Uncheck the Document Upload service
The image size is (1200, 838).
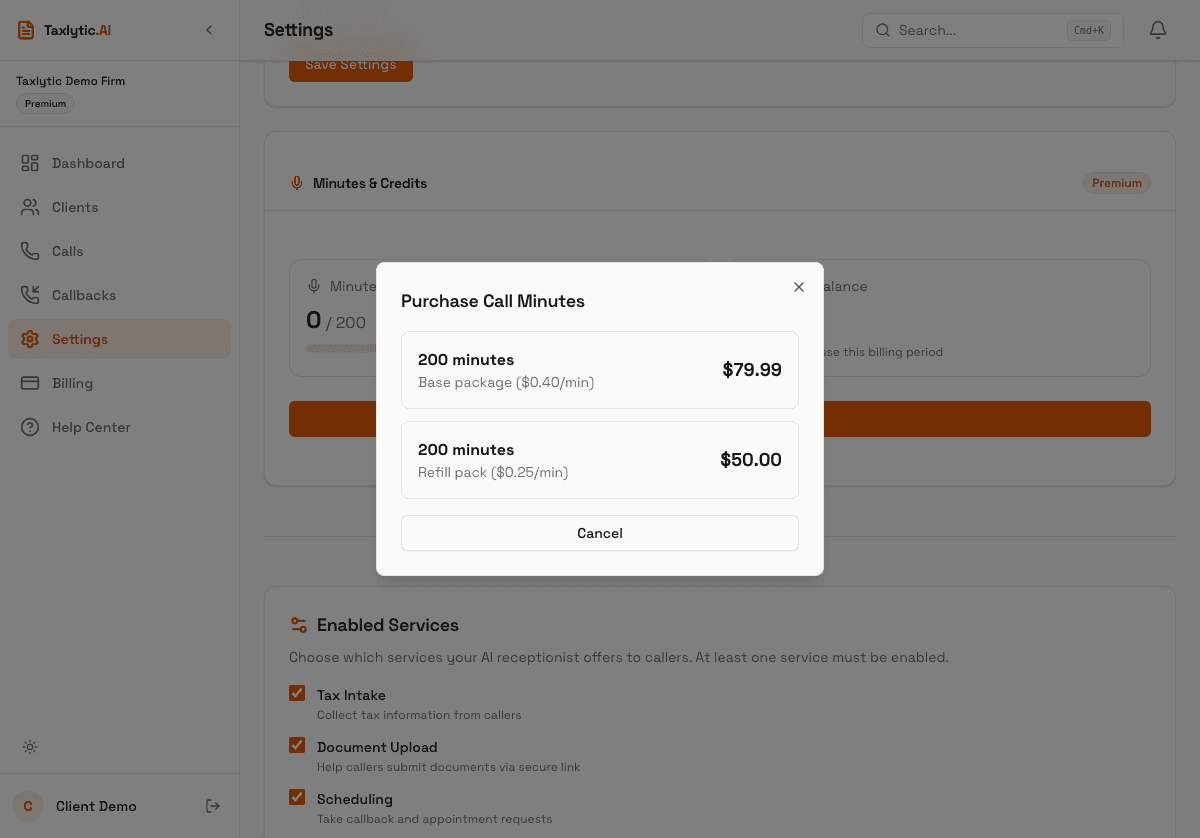(297, 745)
